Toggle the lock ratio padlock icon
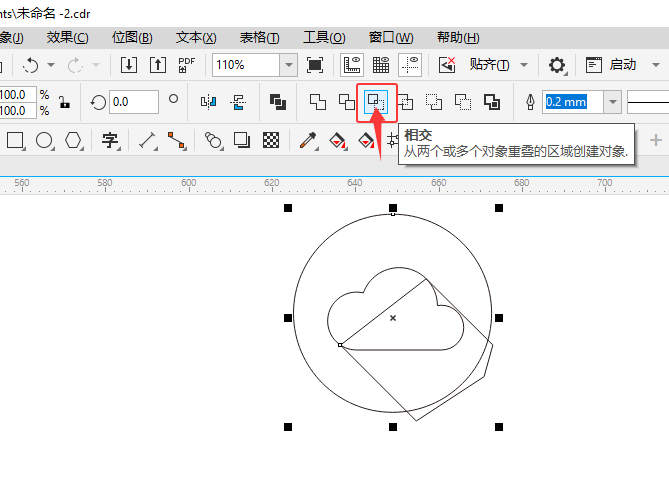 click(x=64, y=102)
